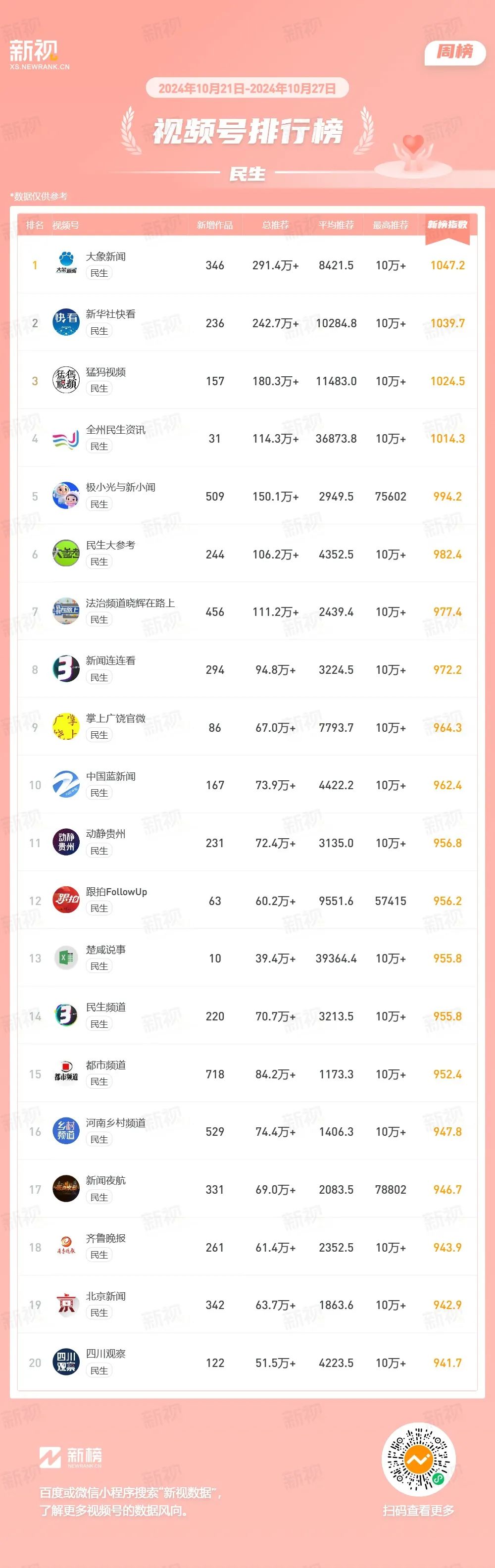
Task: Click the 大象新闻 channel avatar icon
Action: (66, 265)
